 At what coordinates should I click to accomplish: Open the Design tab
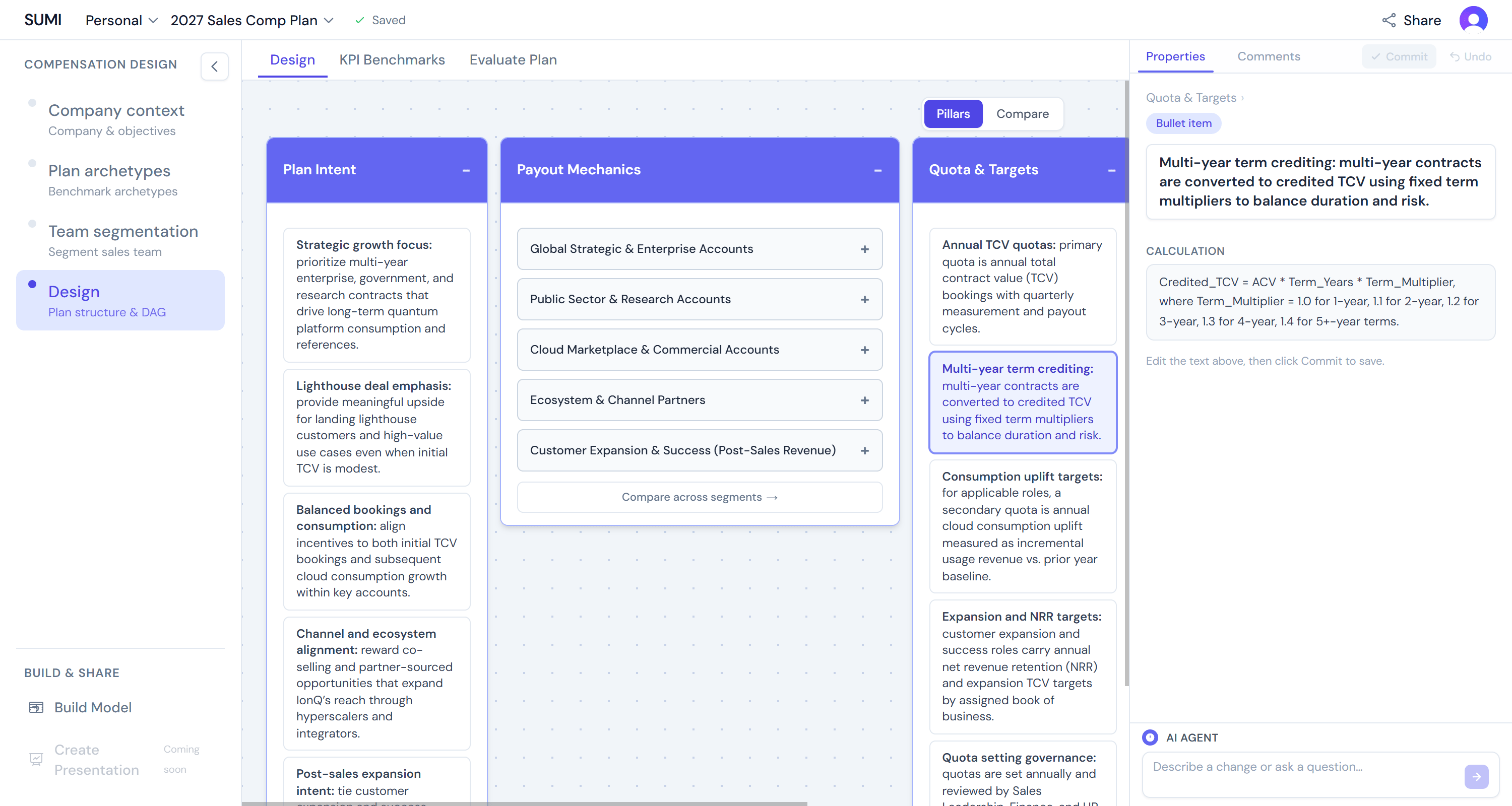pos(292,60)
